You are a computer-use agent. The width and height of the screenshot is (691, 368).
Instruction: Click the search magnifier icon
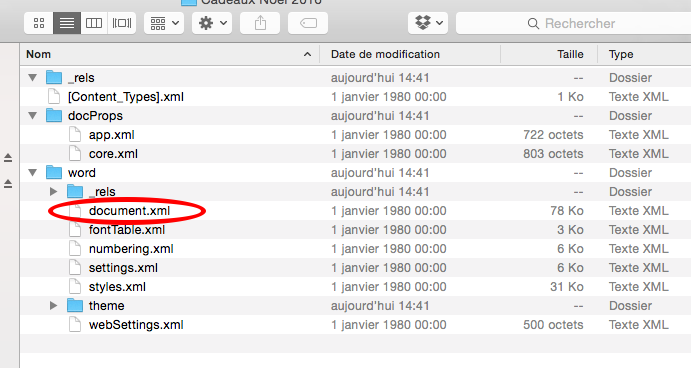(x=533, y=23)
